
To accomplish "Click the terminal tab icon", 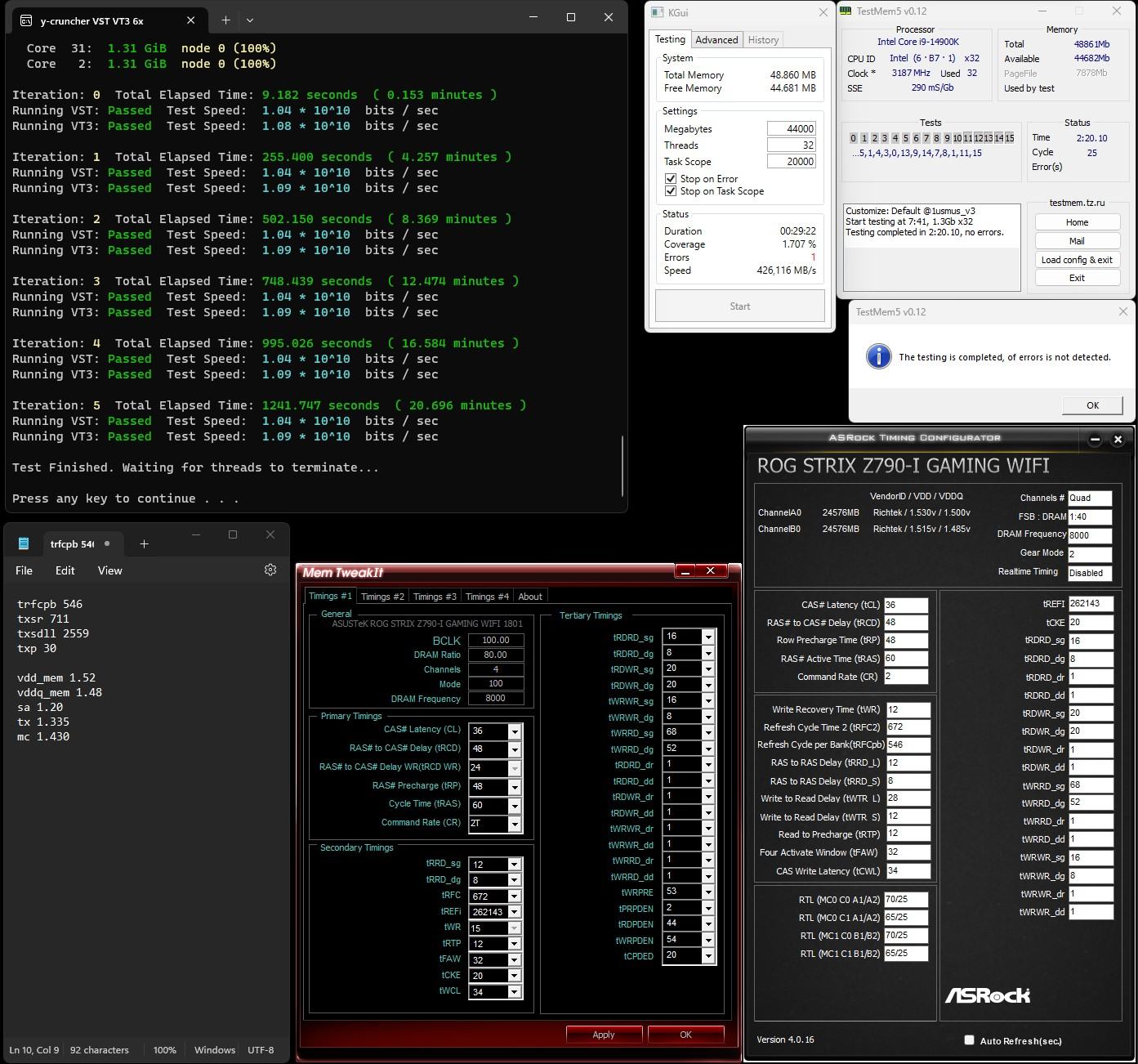I will (x=27, y=20).
